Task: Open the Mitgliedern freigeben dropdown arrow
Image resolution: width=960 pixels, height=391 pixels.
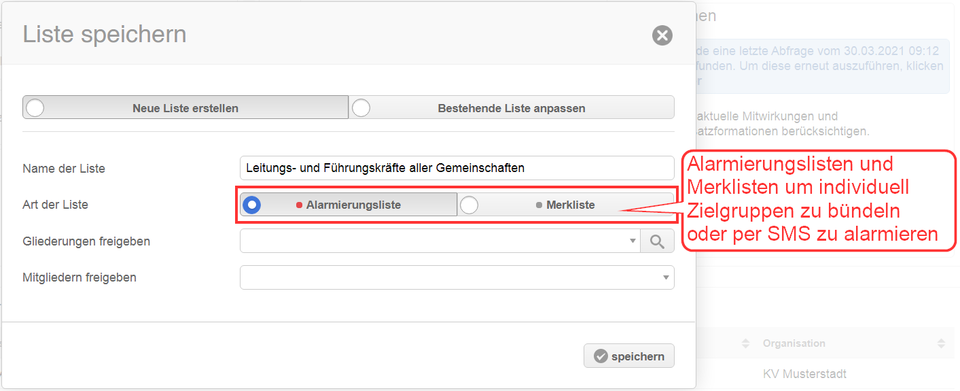Action: click(666, 277)
